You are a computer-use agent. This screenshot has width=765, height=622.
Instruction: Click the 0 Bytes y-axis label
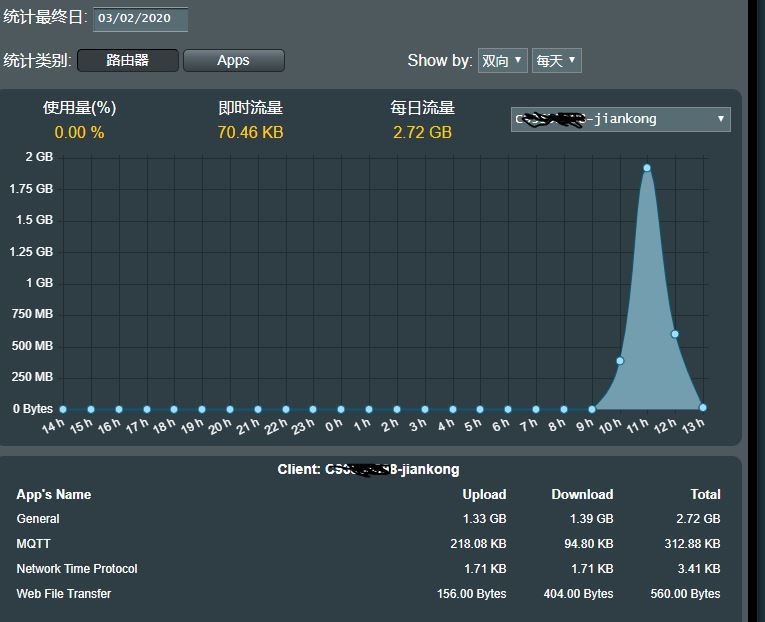pyautogui.click(x=33, y=408)
